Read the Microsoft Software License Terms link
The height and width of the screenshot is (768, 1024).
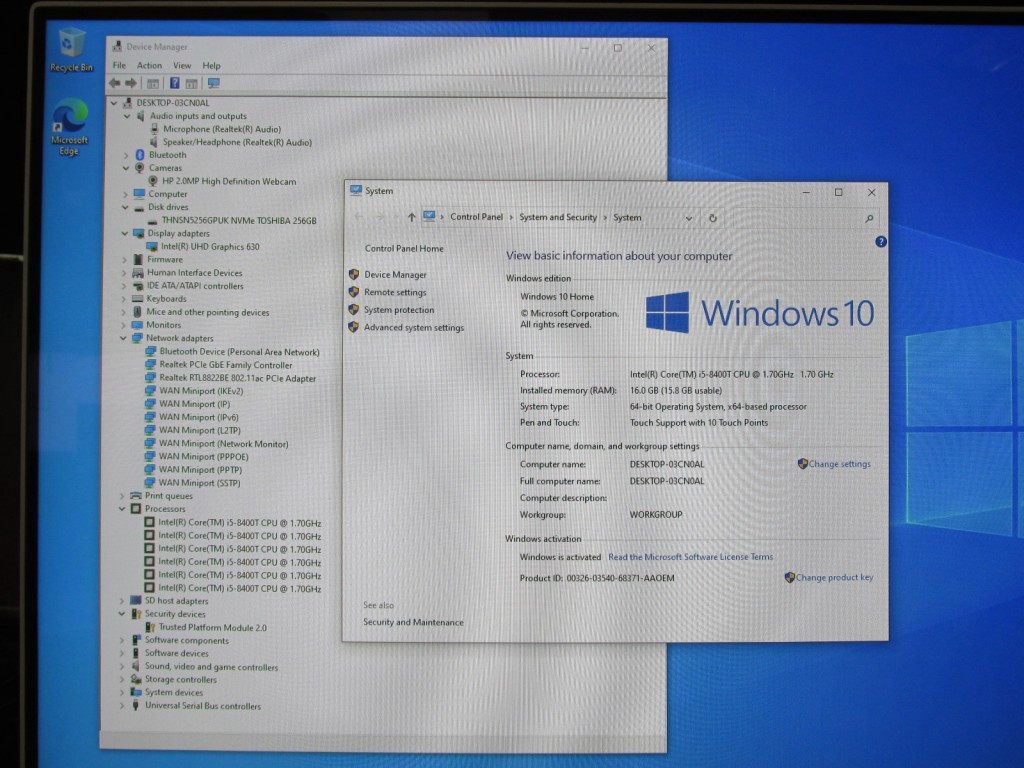pyautogui.click(x=690, y=557)
